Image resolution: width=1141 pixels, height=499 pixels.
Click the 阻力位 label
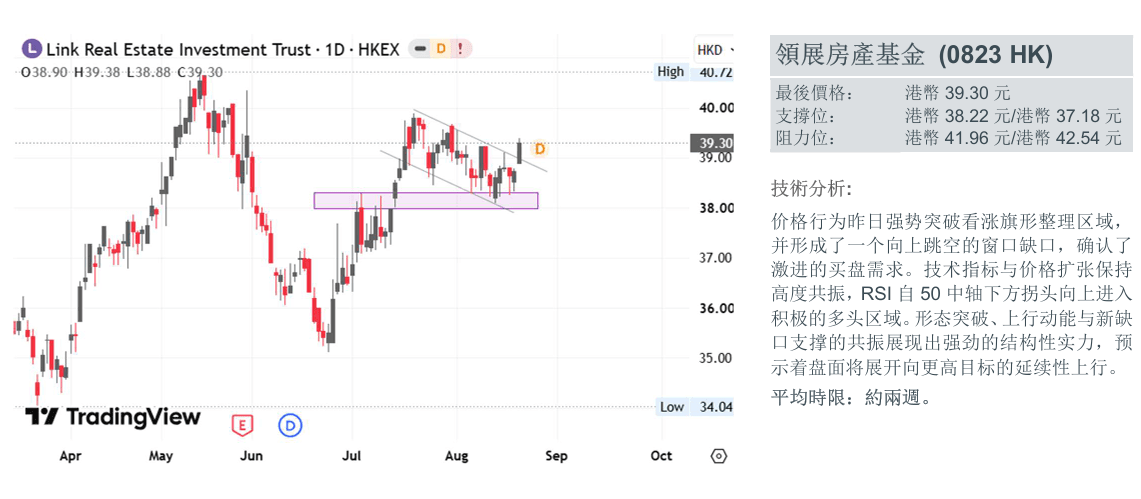pyautogui.click(x=804, y=138)
